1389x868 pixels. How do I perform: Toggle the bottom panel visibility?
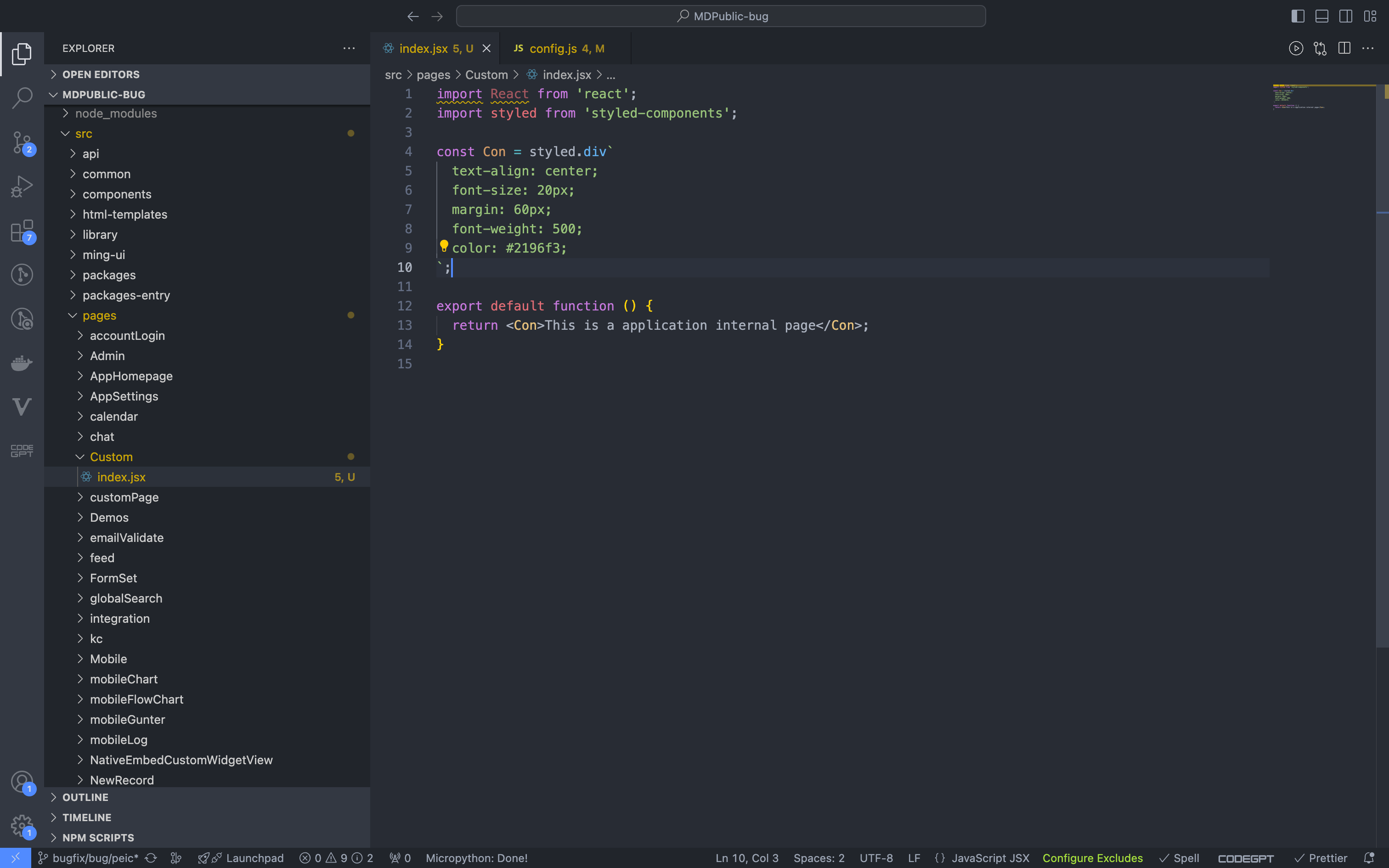pos(1321,16)
